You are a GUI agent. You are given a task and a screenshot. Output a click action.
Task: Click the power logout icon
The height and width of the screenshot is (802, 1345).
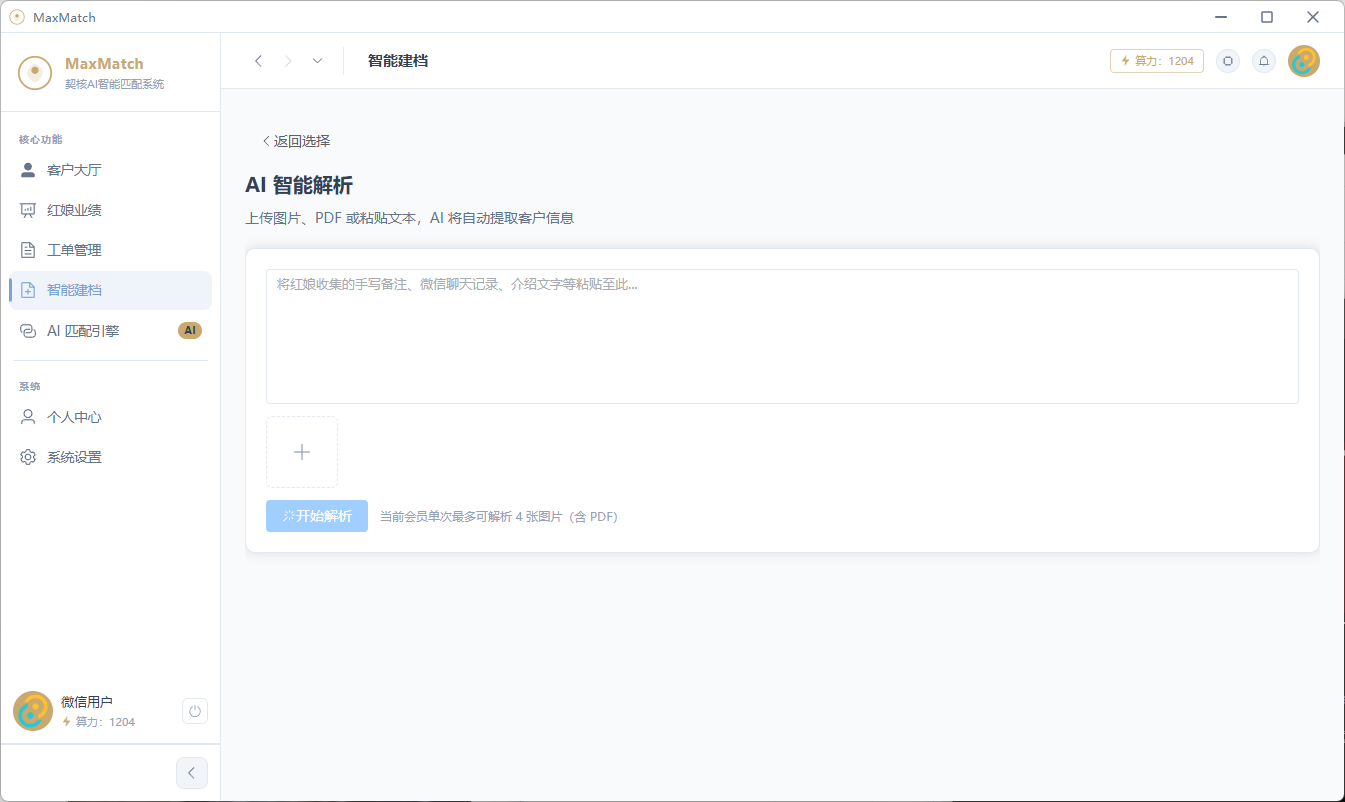pyautogui.click(x=195, y=711)
